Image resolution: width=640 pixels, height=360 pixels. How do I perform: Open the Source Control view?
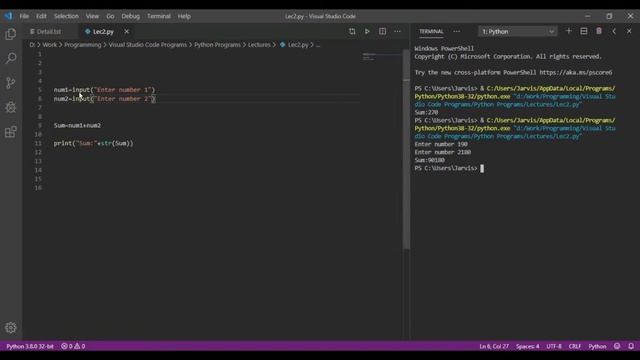11,83
